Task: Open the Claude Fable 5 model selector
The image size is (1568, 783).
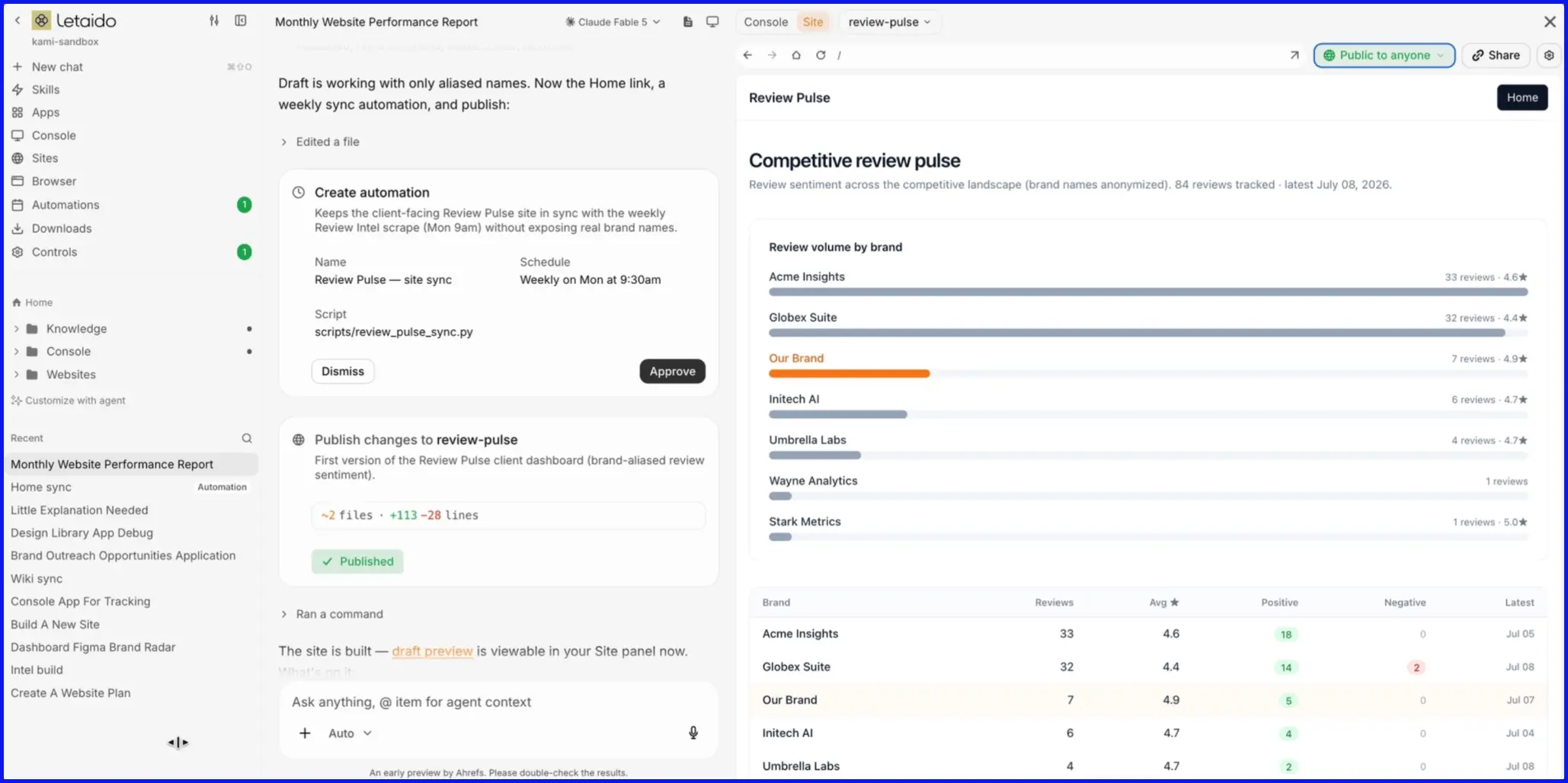Action: pyautogui.click(x=613, y=21)
